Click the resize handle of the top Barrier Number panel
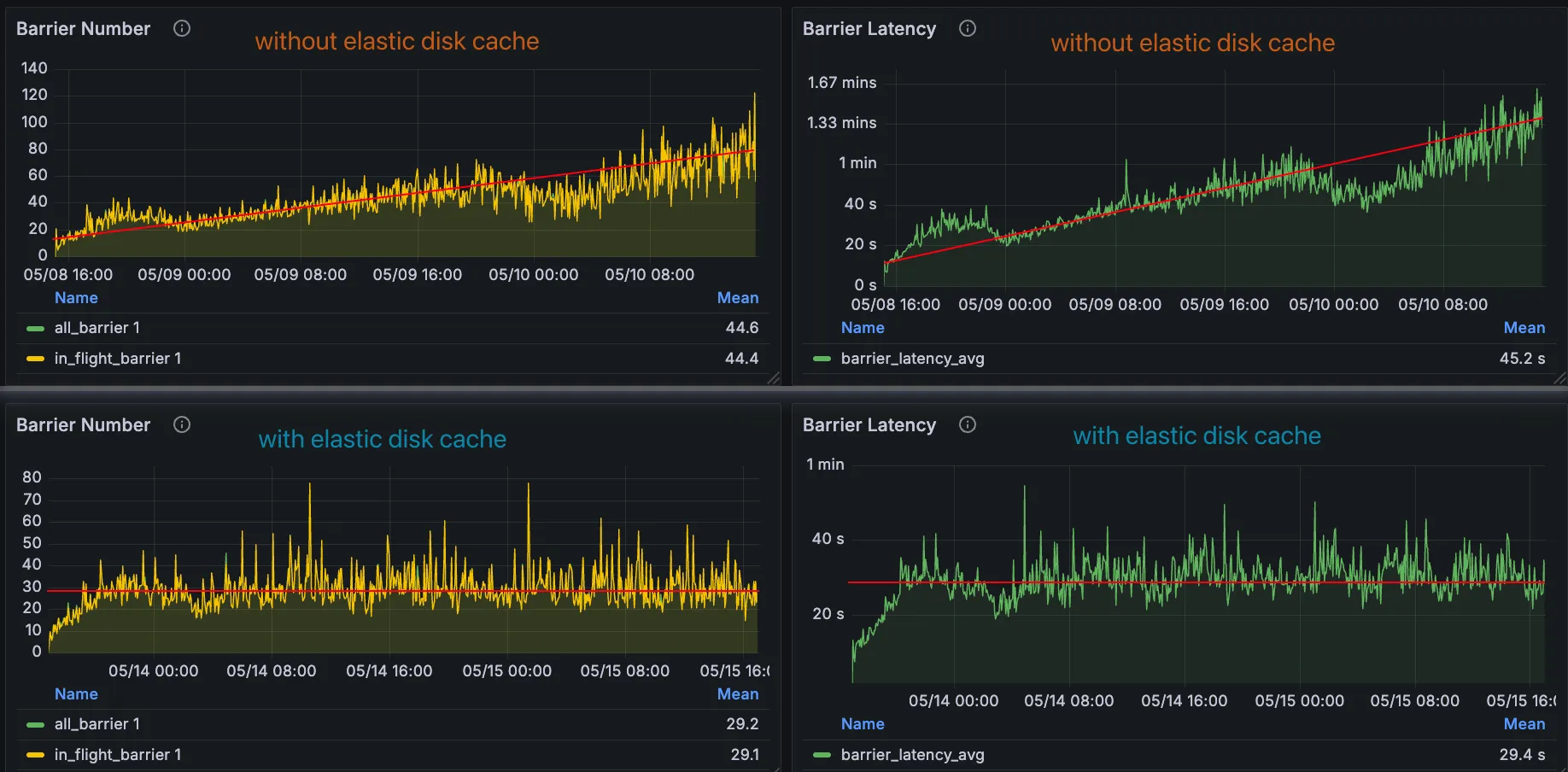The height and width of the screenshot is (772, 1568). (x=774, y=378)
